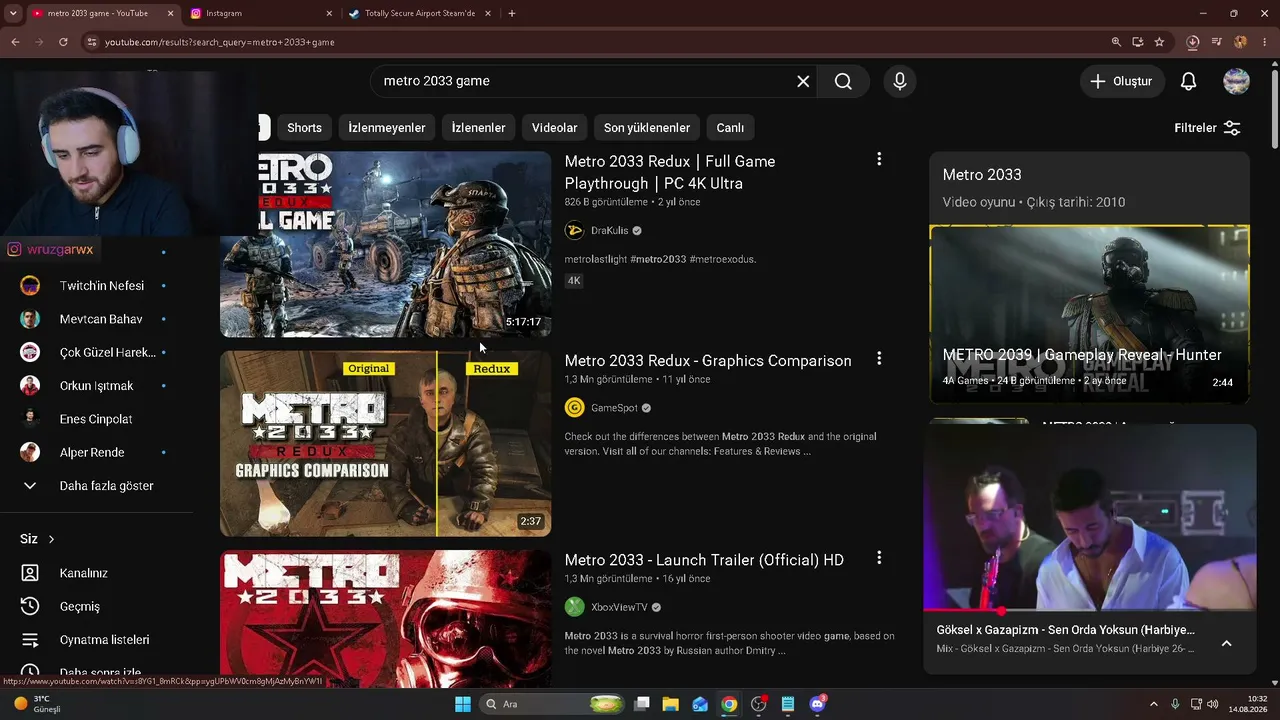
Task: Start voice search with the microphone icon
Action: (900, 81)
